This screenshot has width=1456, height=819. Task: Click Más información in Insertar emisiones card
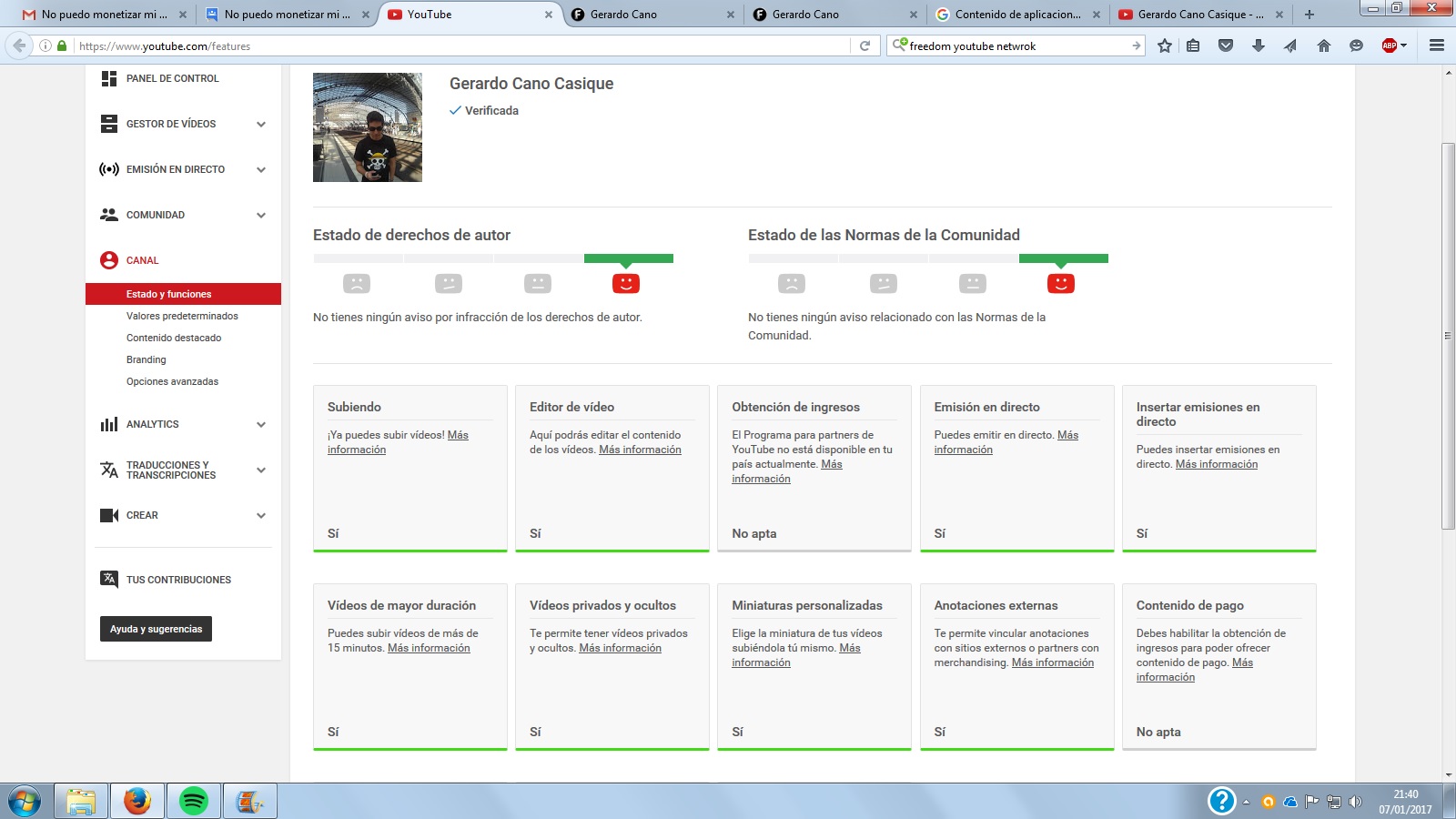[x=1217, y=464]
